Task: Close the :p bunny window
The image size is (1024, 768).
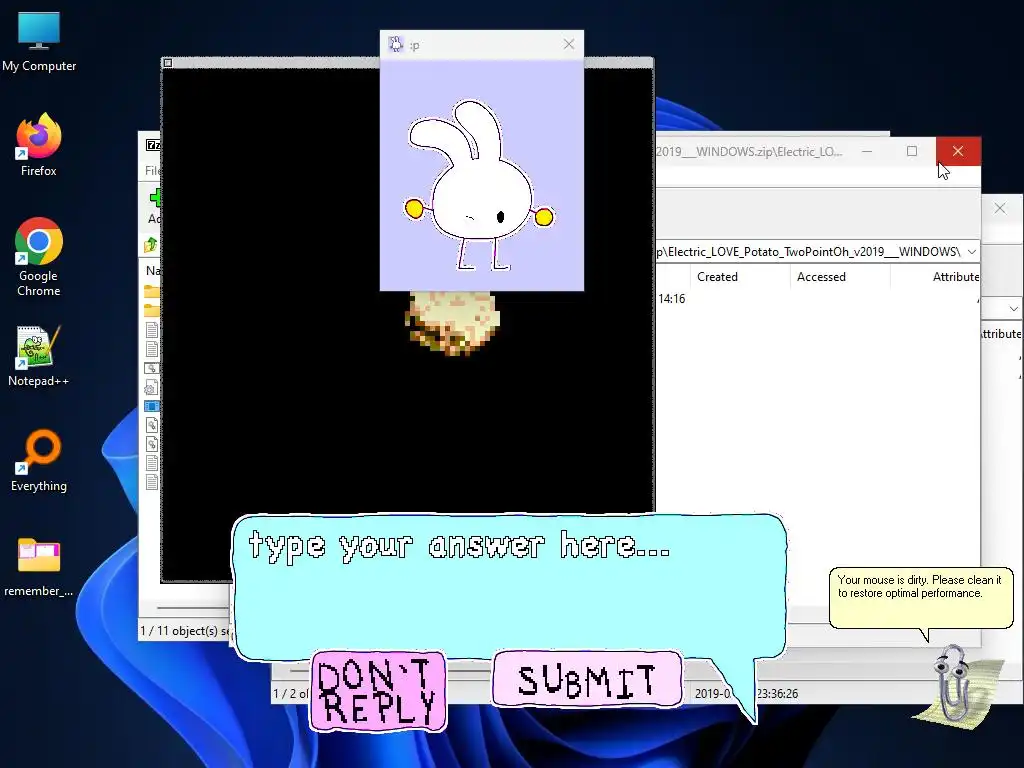Action: coord(569,44)
